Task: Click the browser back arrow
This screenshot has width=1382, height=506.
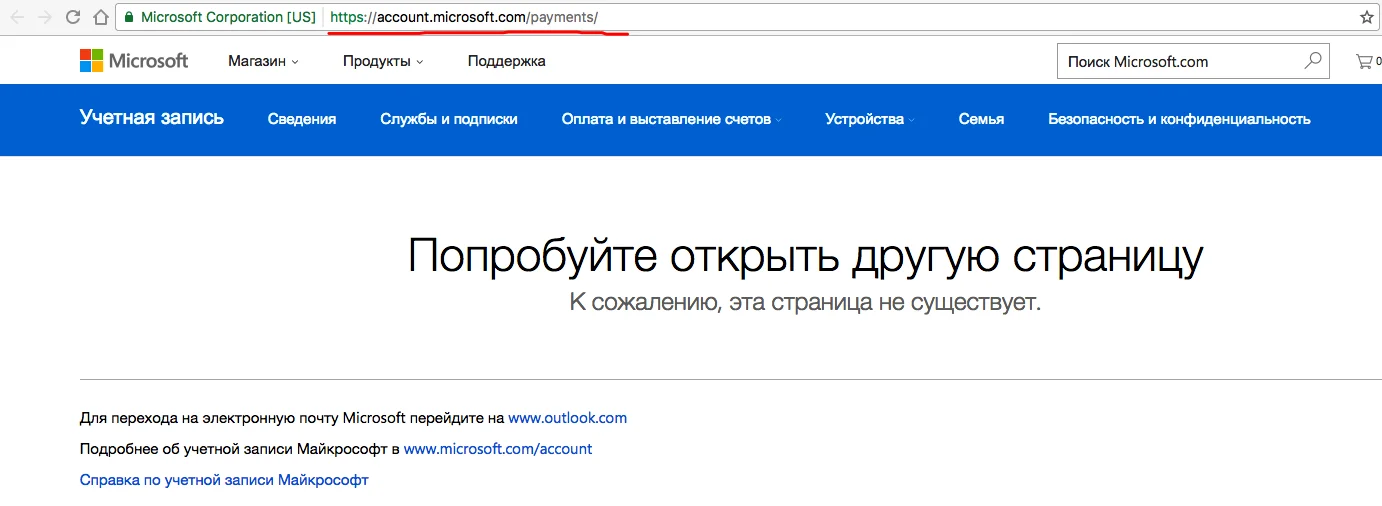Action: tap(17, 17)
